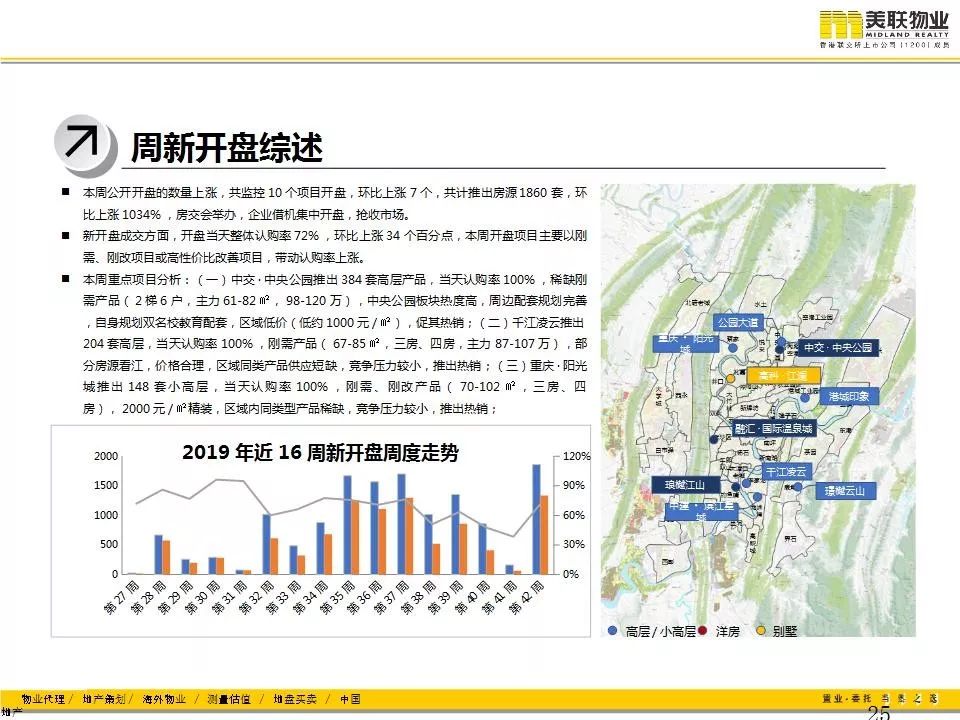Click the orange bar for 第42周
Viewport: 960px width, 720px height.
[544, 534]
